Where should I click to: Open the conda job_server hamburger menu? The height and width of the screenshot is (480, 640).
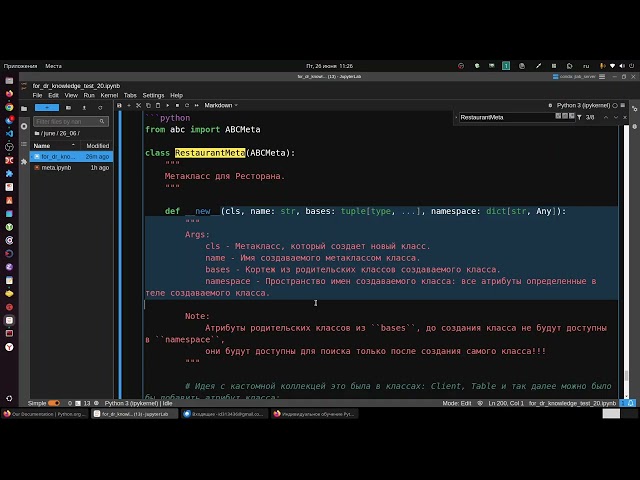click(x=602, y=77)
